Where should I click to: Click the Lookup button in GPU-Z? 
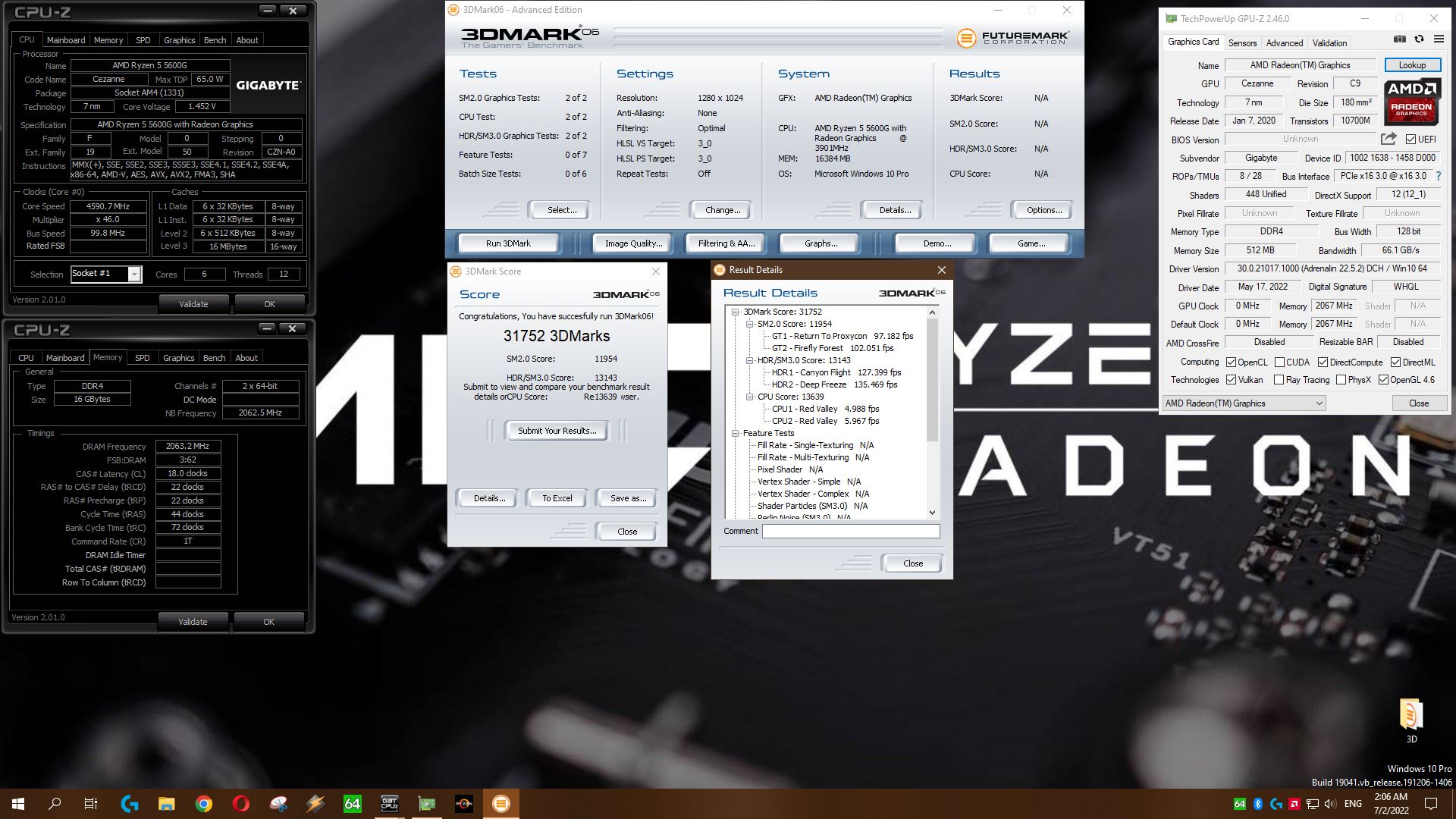[1412, 65]
